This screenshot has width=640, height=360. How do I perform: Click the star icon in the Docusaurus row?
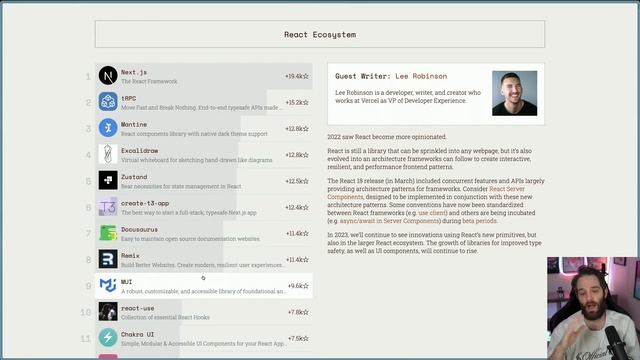click(x=306, y=233)
